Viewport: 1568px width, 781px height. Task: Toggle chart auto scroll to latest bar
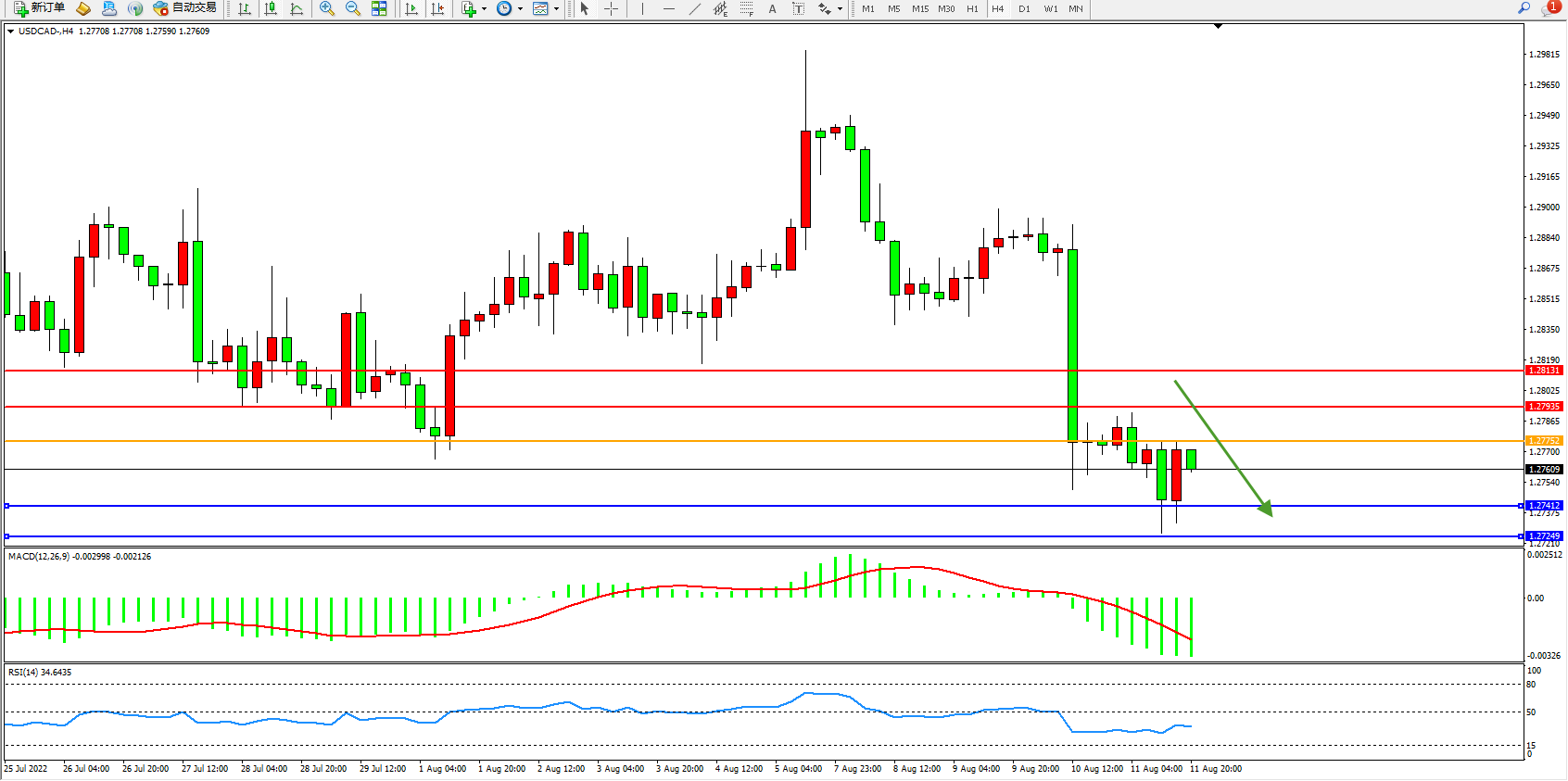[411, 8]
